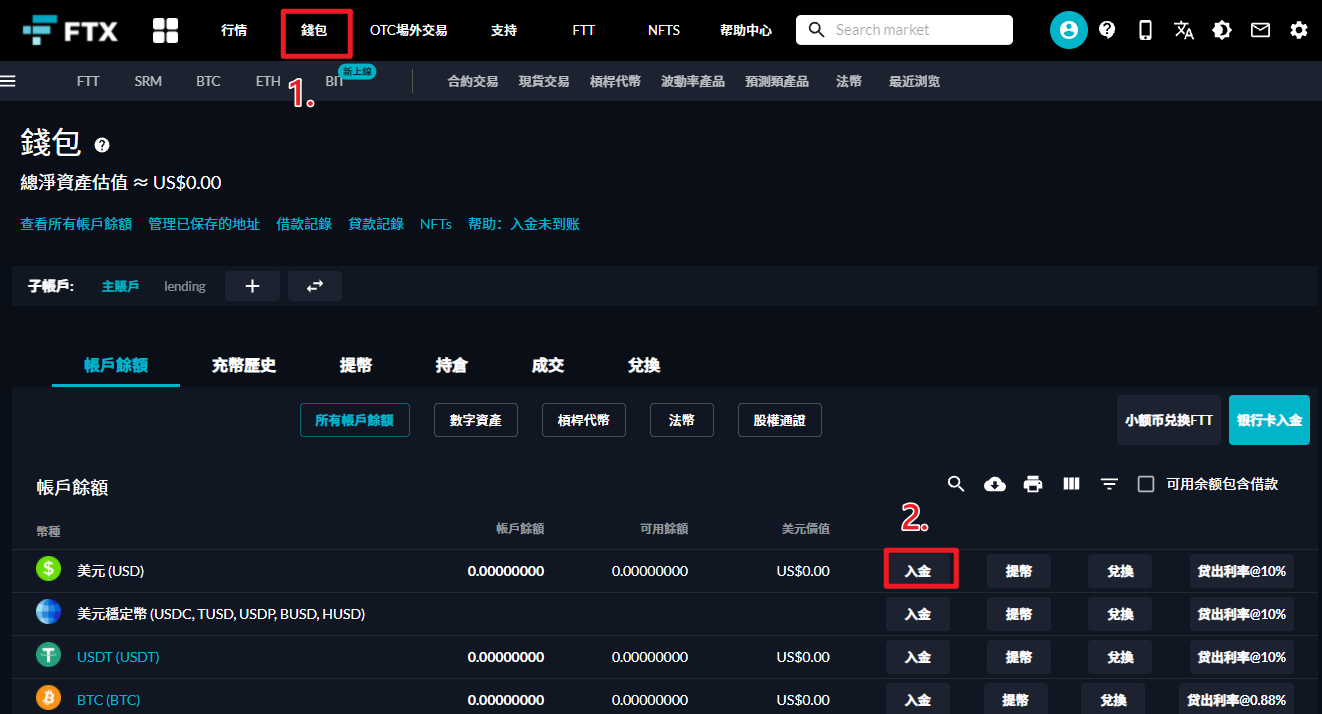Screen dimensions: 1322x714
Task: Open the apps grid icon
Action: [165, 30]
